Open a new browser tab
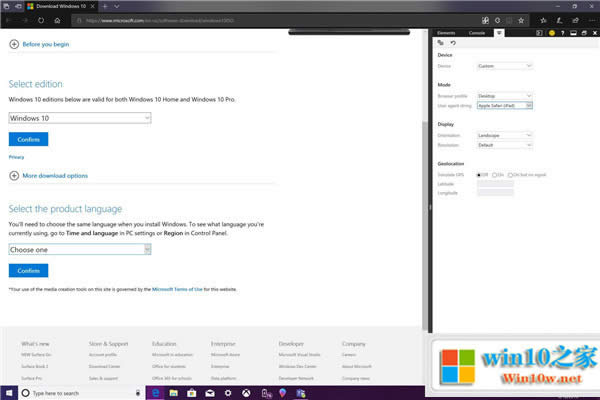 tap(104, 6)
